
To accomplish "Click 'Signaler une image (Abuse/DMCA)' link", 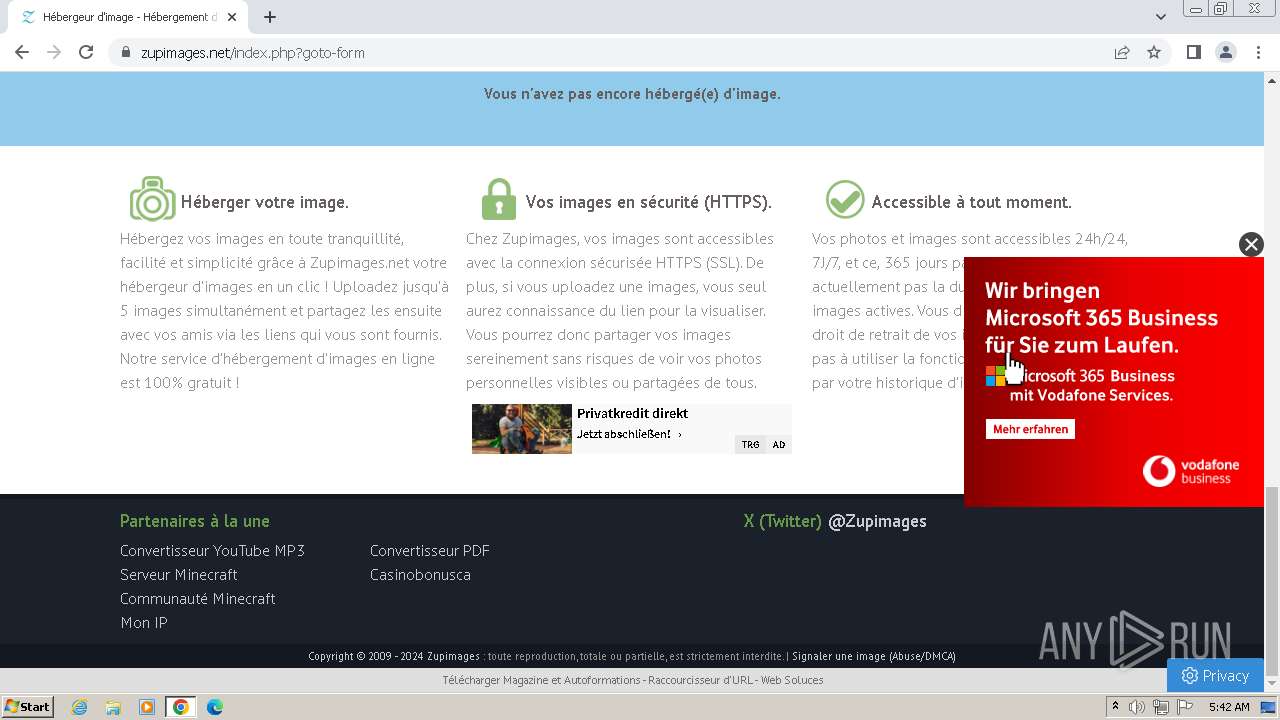I will point(874,656).
